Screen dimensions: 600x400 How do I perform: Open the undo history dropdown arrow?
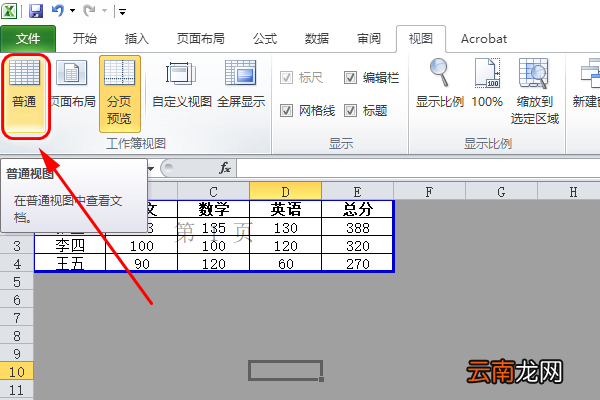tap(72, 11)
